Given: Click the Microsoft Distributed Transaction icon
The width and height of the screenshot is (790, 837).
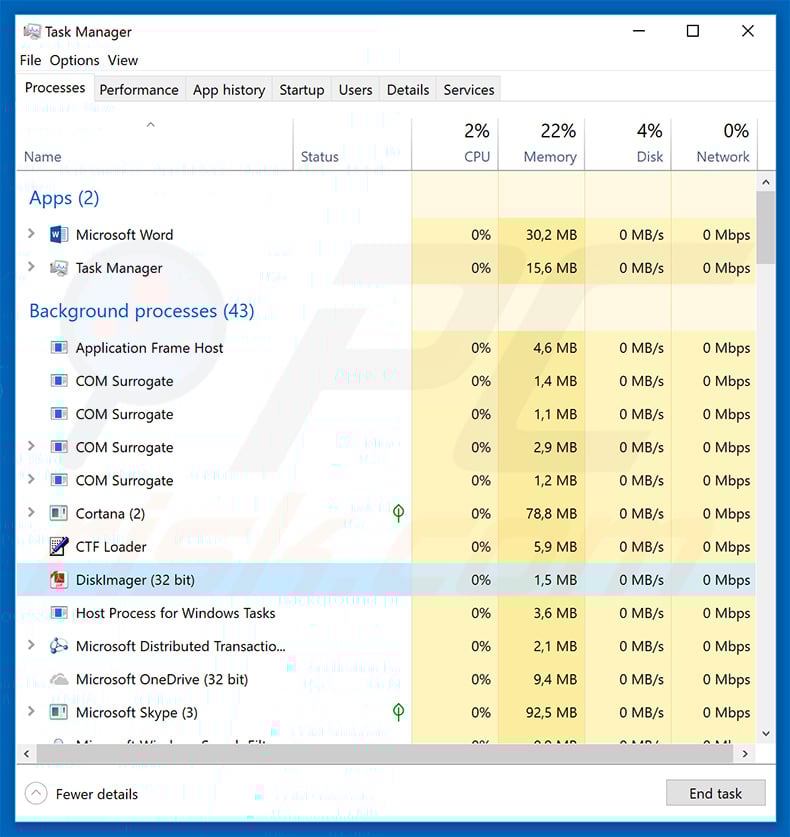Looking at the screenshot, I should [x=59, y=646].
